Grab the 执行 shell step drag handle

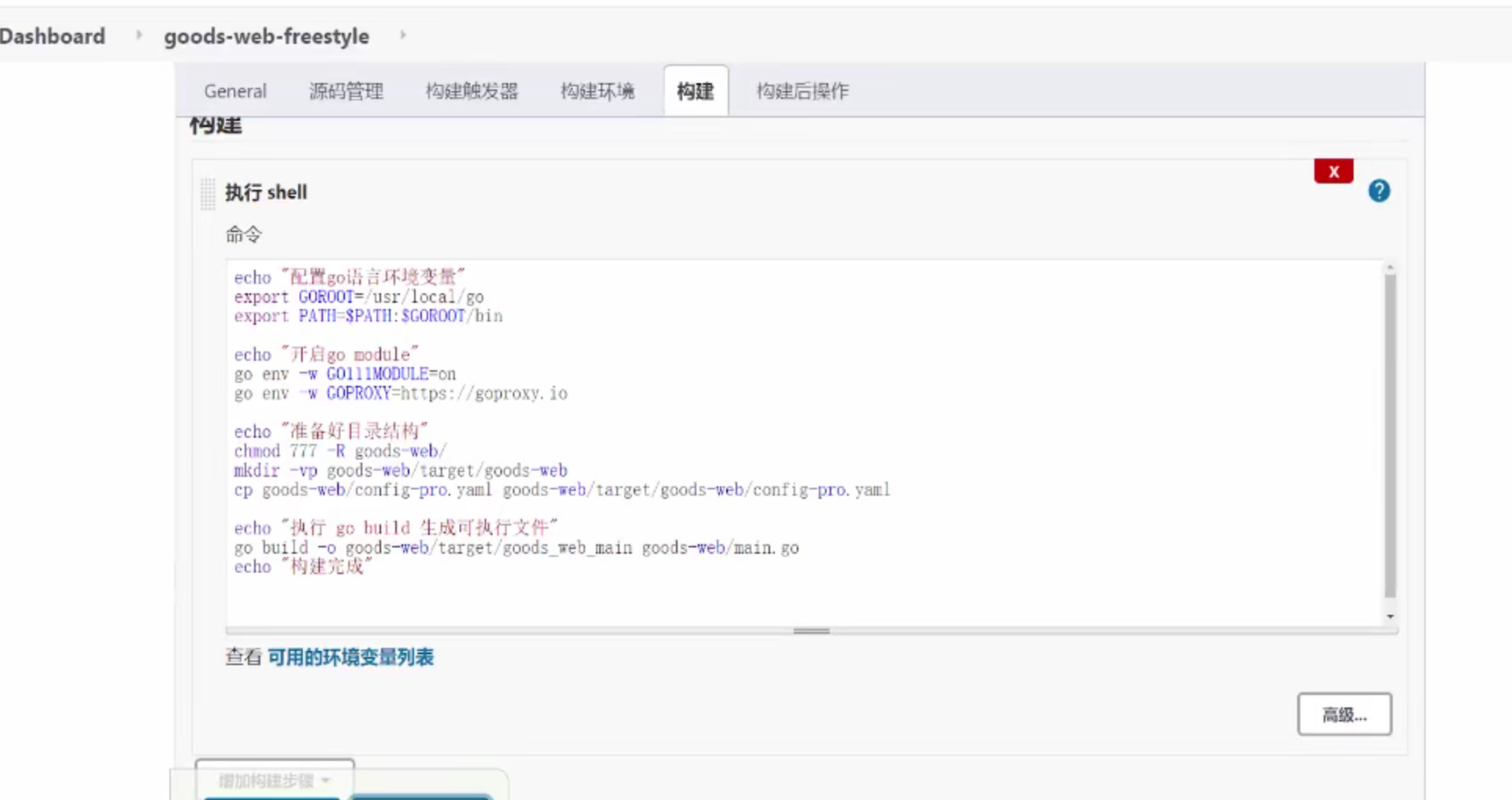pos(207,194)
